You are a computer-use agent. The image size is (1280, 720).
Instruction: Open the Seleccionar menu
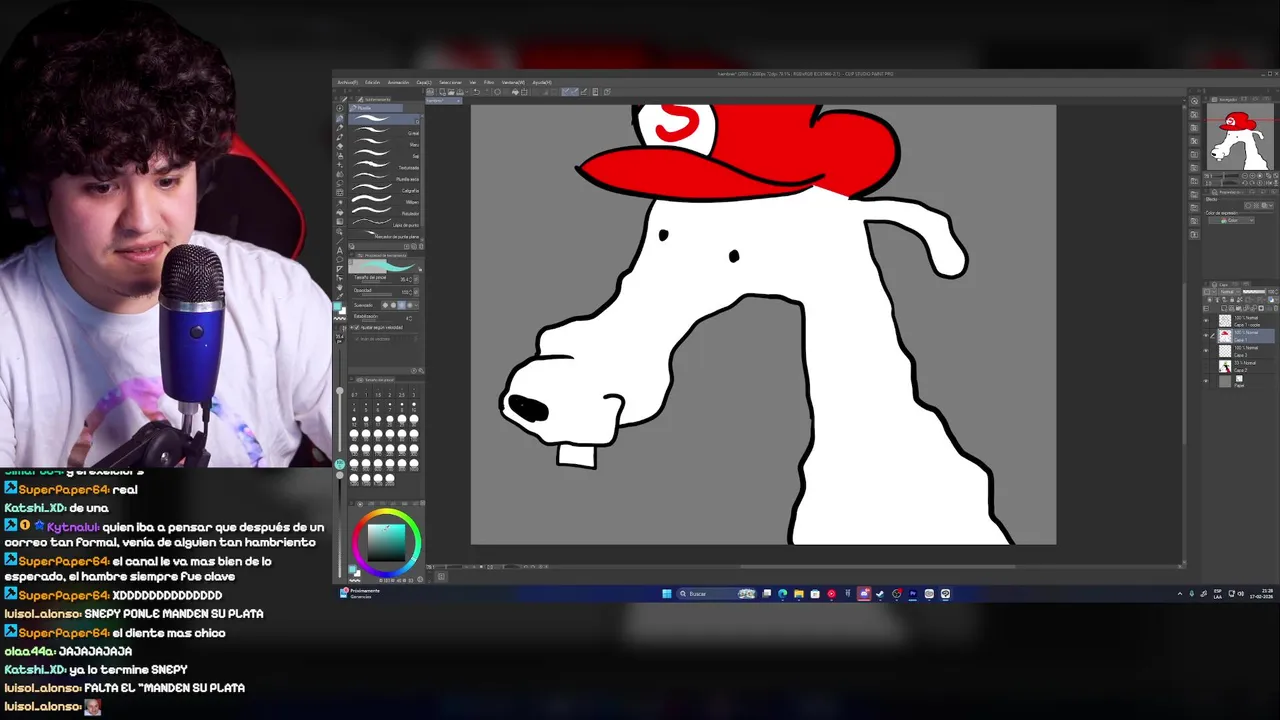coord(450,82)
